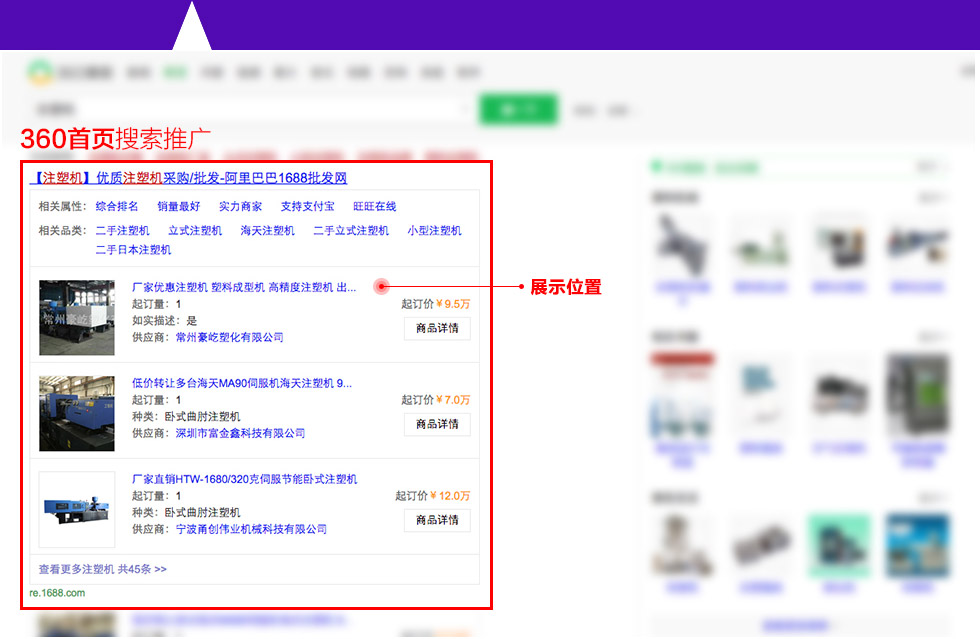This screenshot has width=980, height=639.
Task: Select the 销量最好 attribute link
Action: pos(179,206)
